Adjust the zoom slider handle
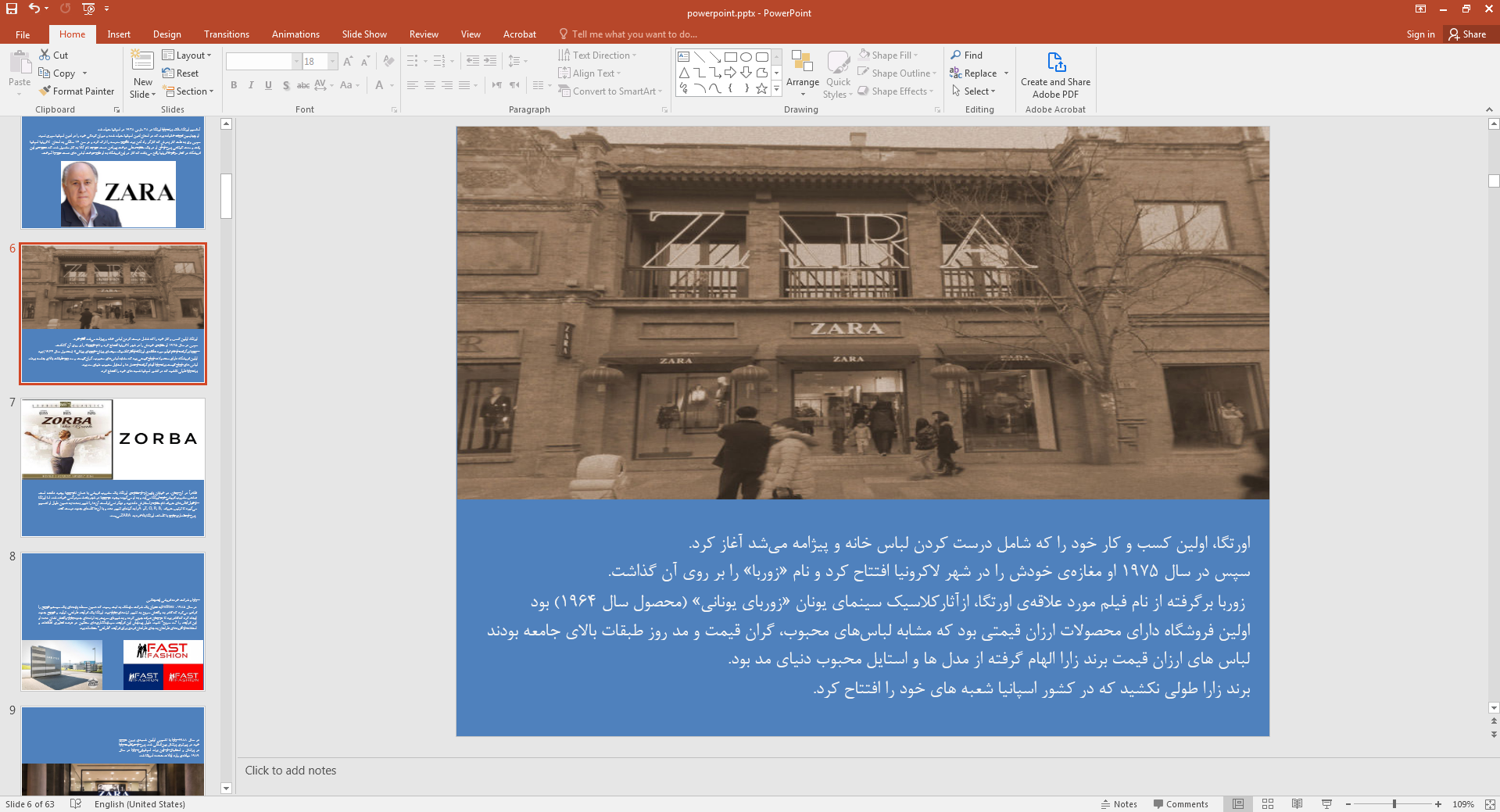The image size is (1500, 812). coord(1394,804)
